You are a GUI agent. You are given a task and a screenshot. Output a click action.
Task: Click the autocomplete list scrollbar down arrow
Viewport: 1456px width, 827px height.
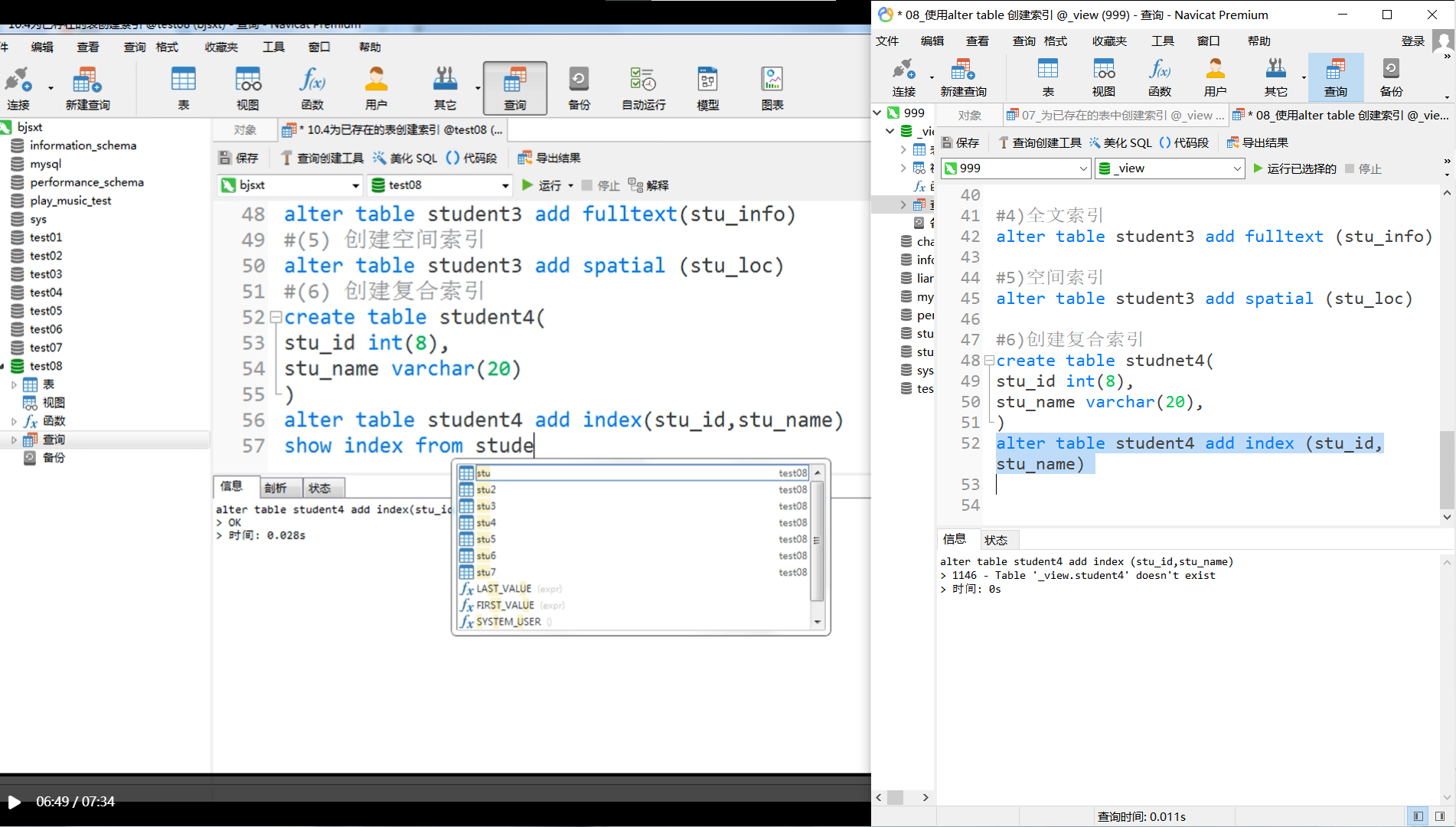click(818, 622)
